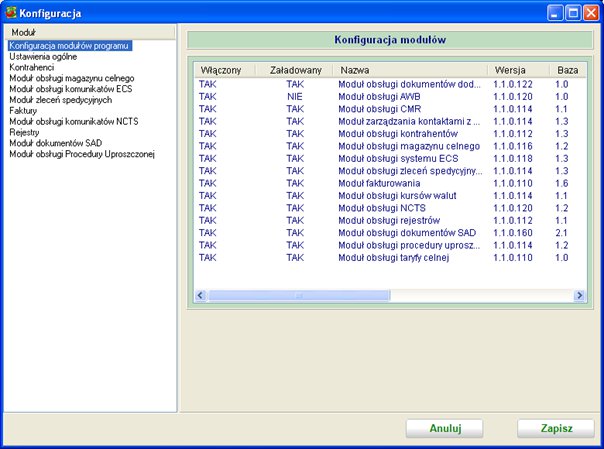Click Konfiguracja modułów heading banner
604x449 pixels.
(x=390, y=40)
